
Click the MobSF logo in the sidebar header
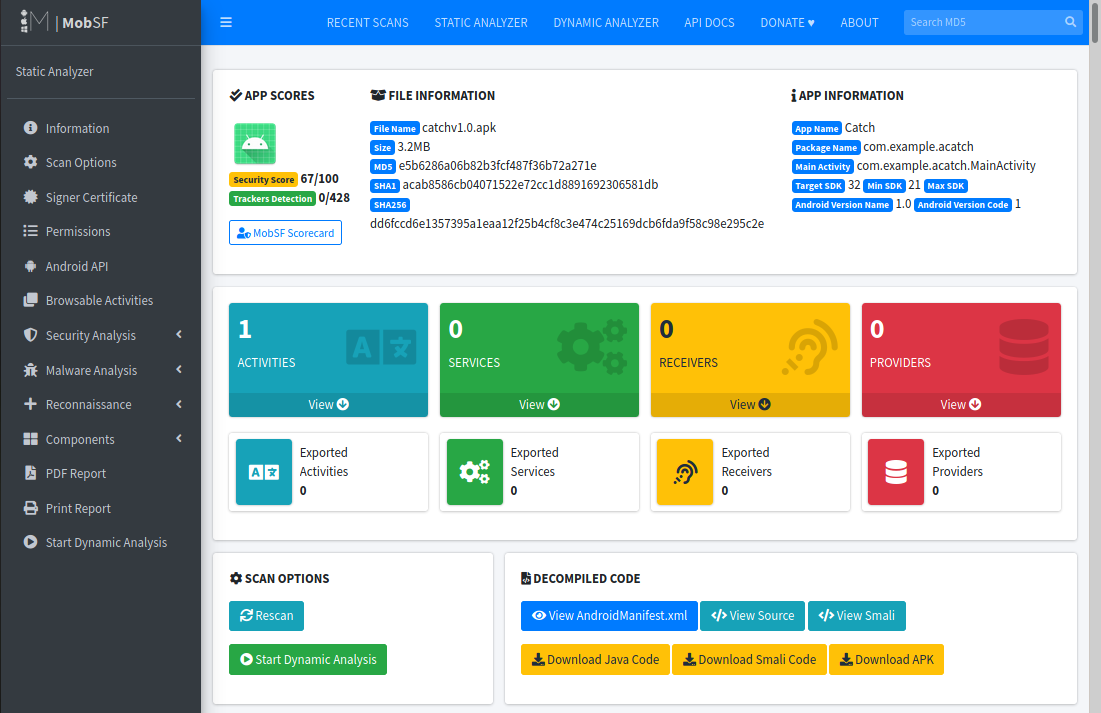(64, 22)
